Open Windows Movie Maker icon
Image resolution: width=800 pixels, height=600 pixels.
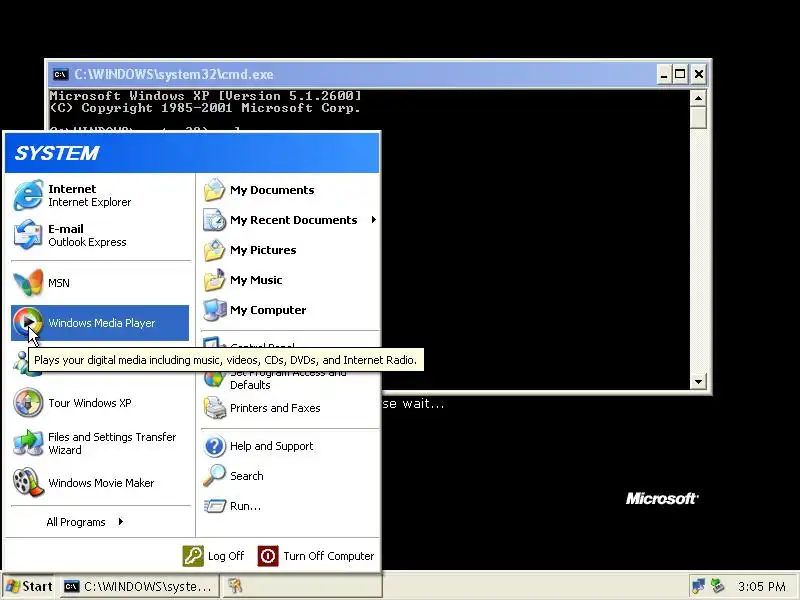[28, 483]
